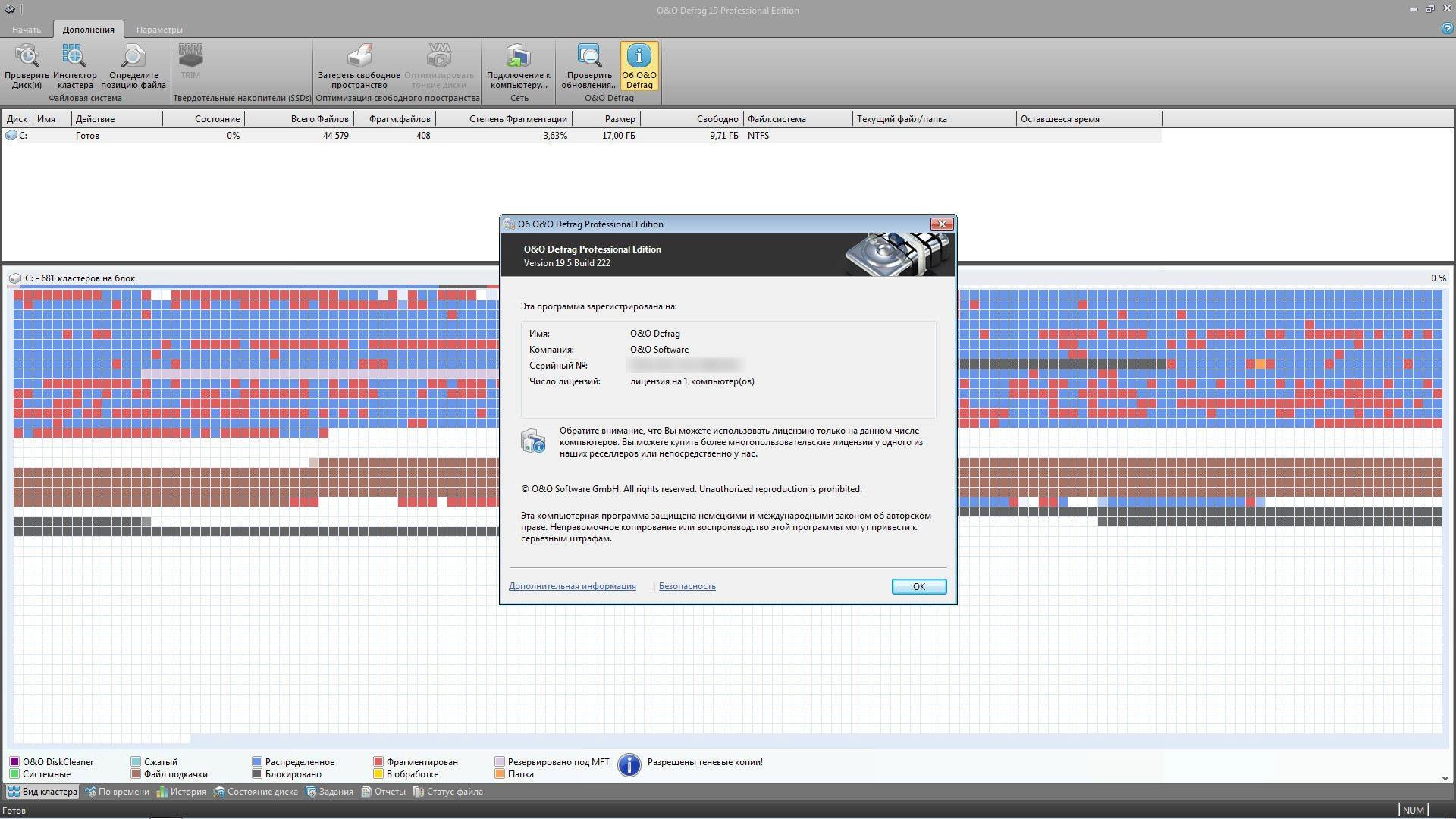This screenshot has height=819, width=1456.
Task: Click the Version 19.5 Build 222 text
Action: 567,263
